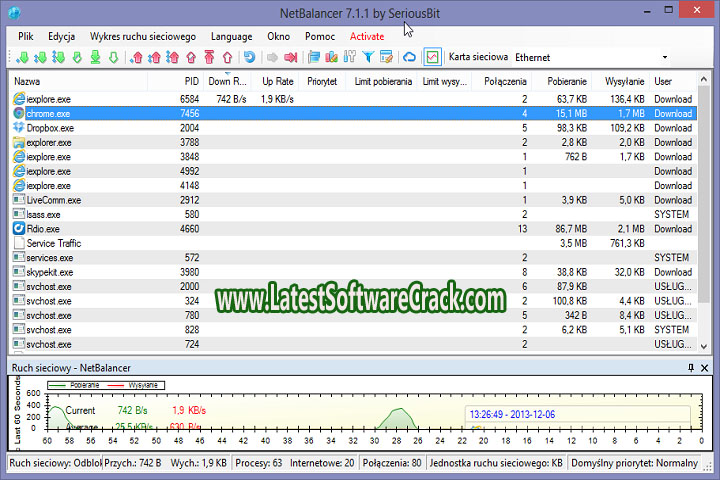Image resolution: width=720 pixels, height=480 pixels.
Task: Click the white hollow red upload arrow
Action: 227,57
